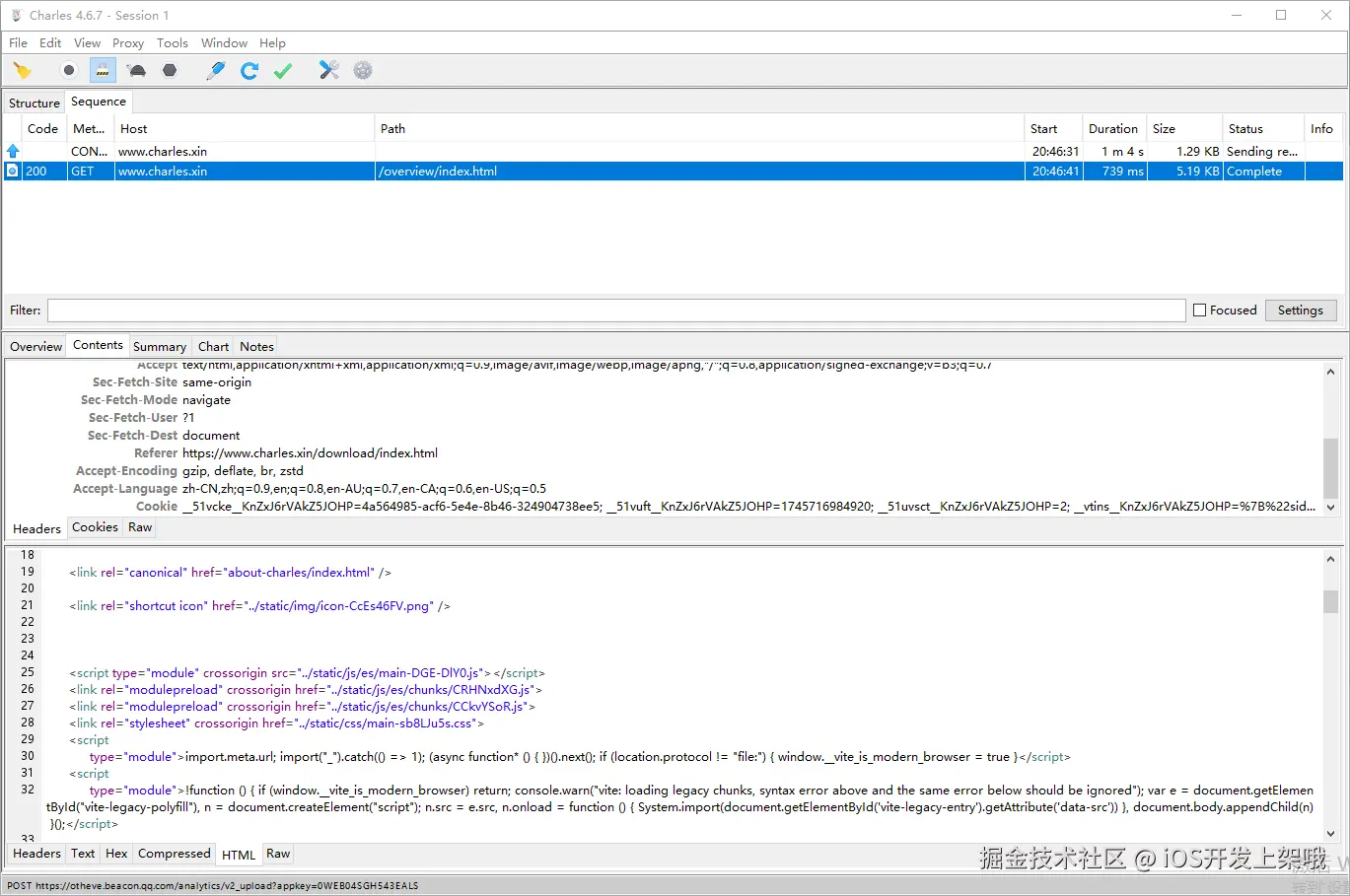Open Settings gear icon in toolbar

pyautogui.click(x=363, y=70)
